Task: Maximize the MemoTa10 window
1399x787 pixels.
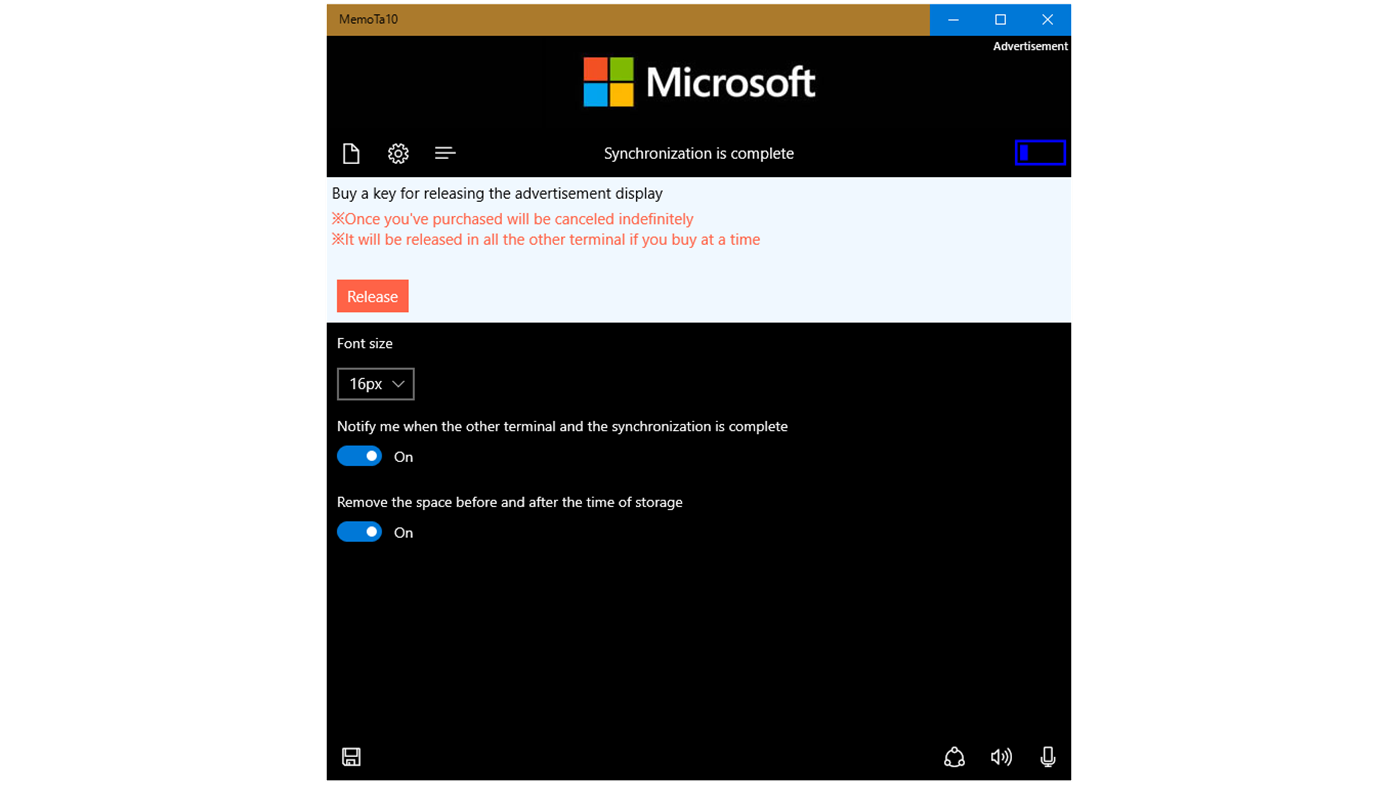Action: click(1000, 20)
